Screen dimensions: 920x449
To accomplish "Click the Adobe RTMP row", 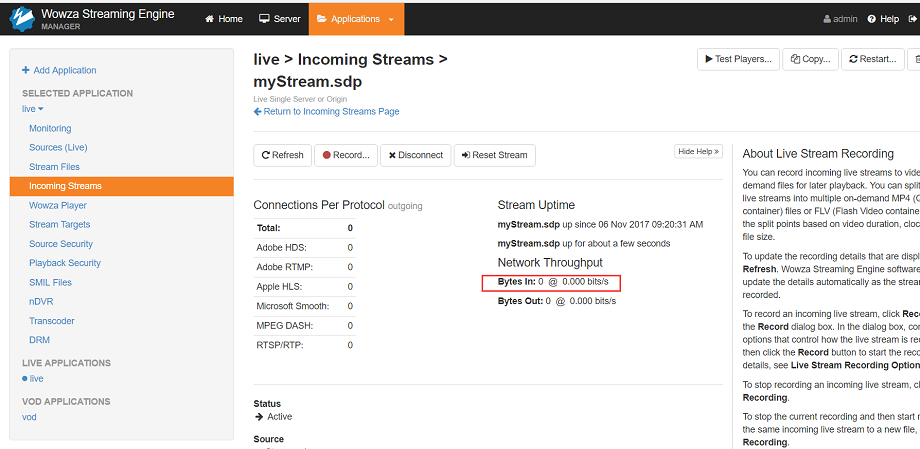I will click(x=305, y=267).
